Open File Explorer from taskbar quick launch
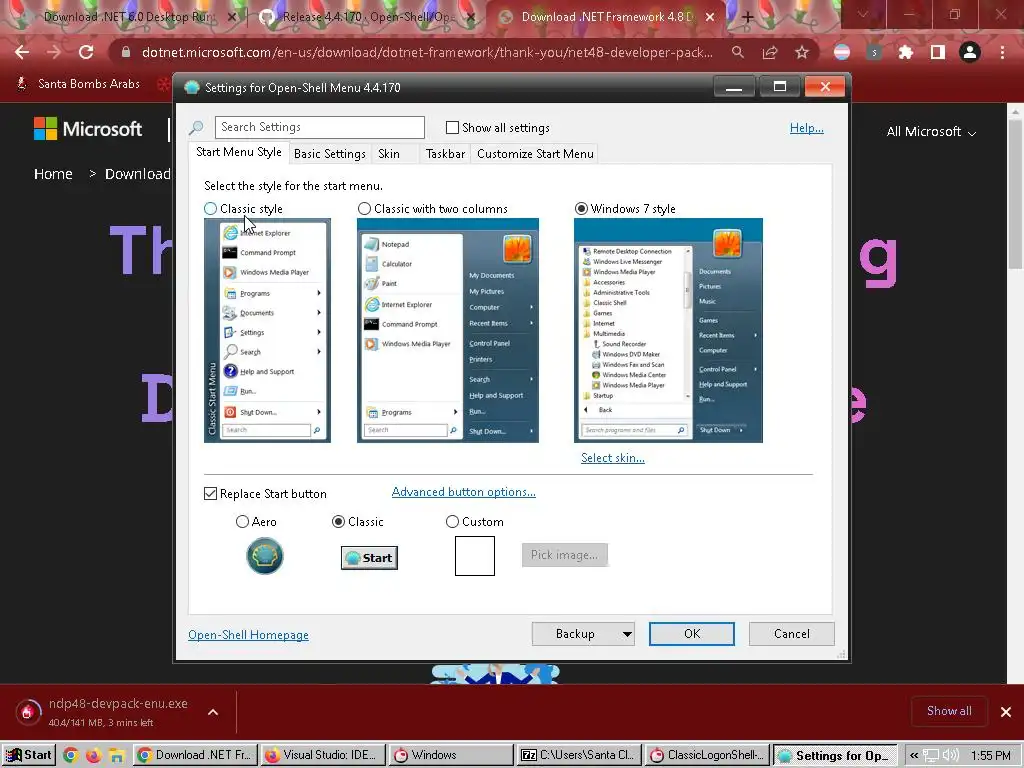The image size is (1024, 768). click(x=116, y=756)
